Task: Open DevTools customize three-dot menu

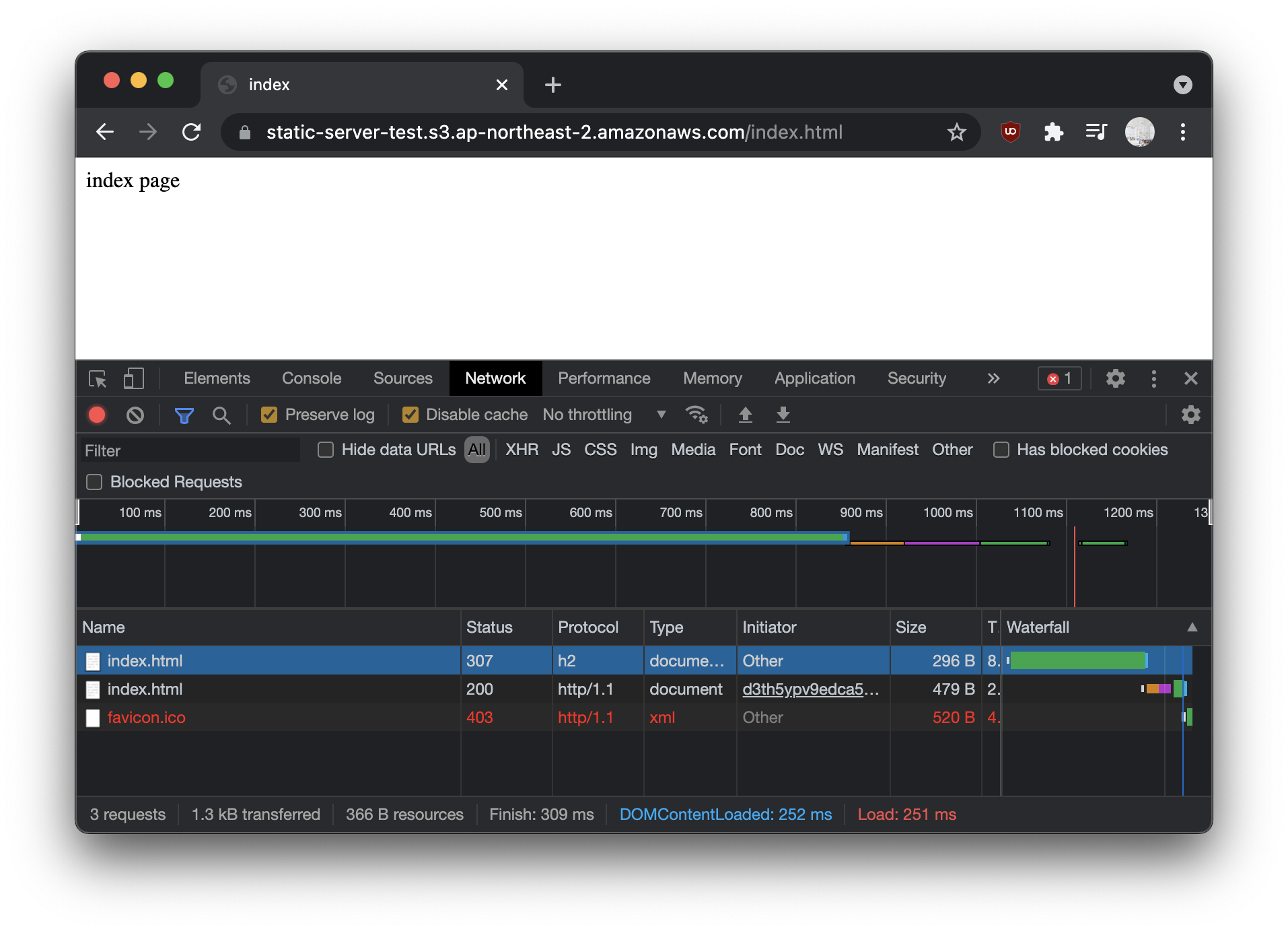Action: coord(1153,378)
